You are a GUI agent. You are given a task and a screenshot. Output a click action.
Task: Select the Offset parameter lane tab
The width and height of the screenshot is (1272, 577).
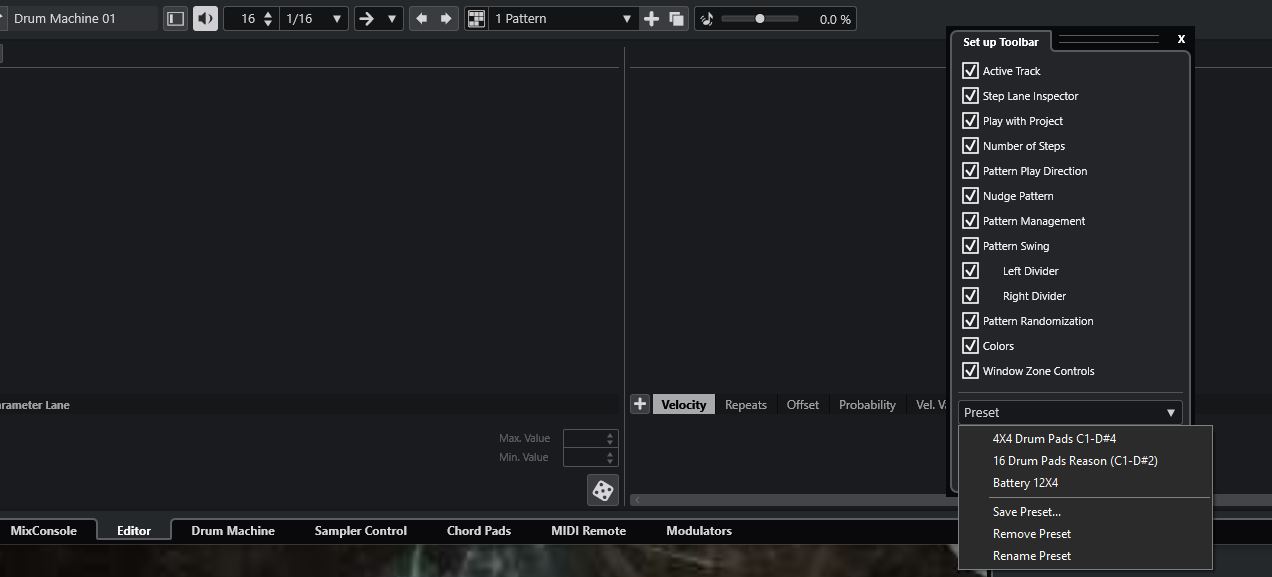(x=803, y=404)
